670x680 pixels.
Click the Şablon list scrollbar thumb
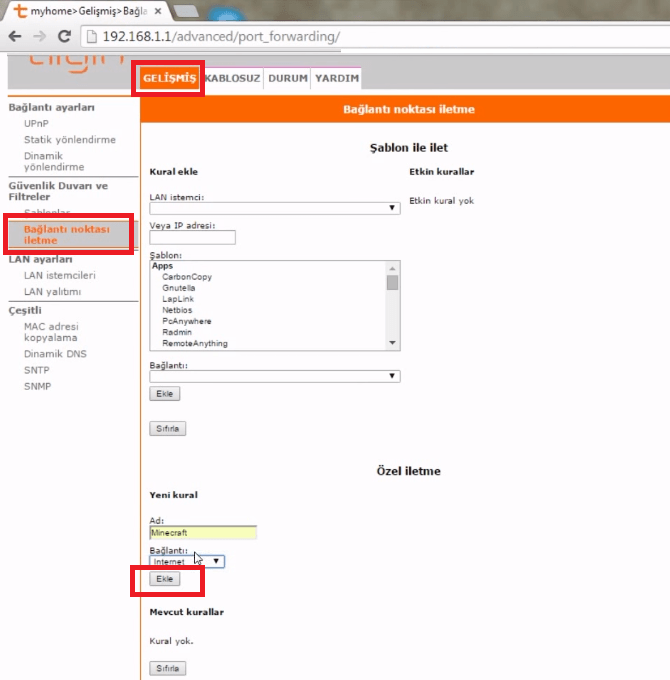(x=392, y=283)
